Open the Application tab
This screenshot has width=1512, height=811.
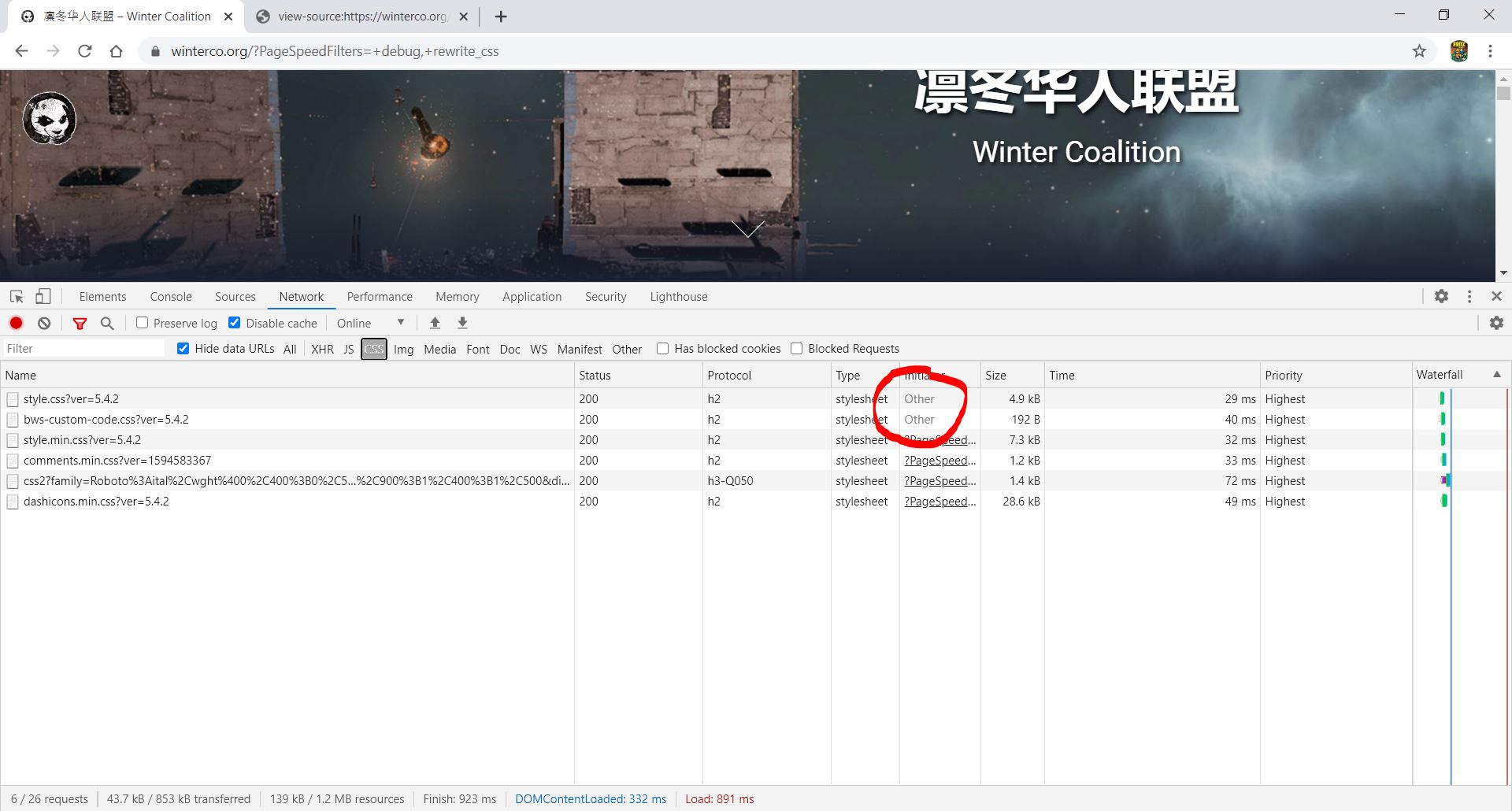[x=532, y=297]
